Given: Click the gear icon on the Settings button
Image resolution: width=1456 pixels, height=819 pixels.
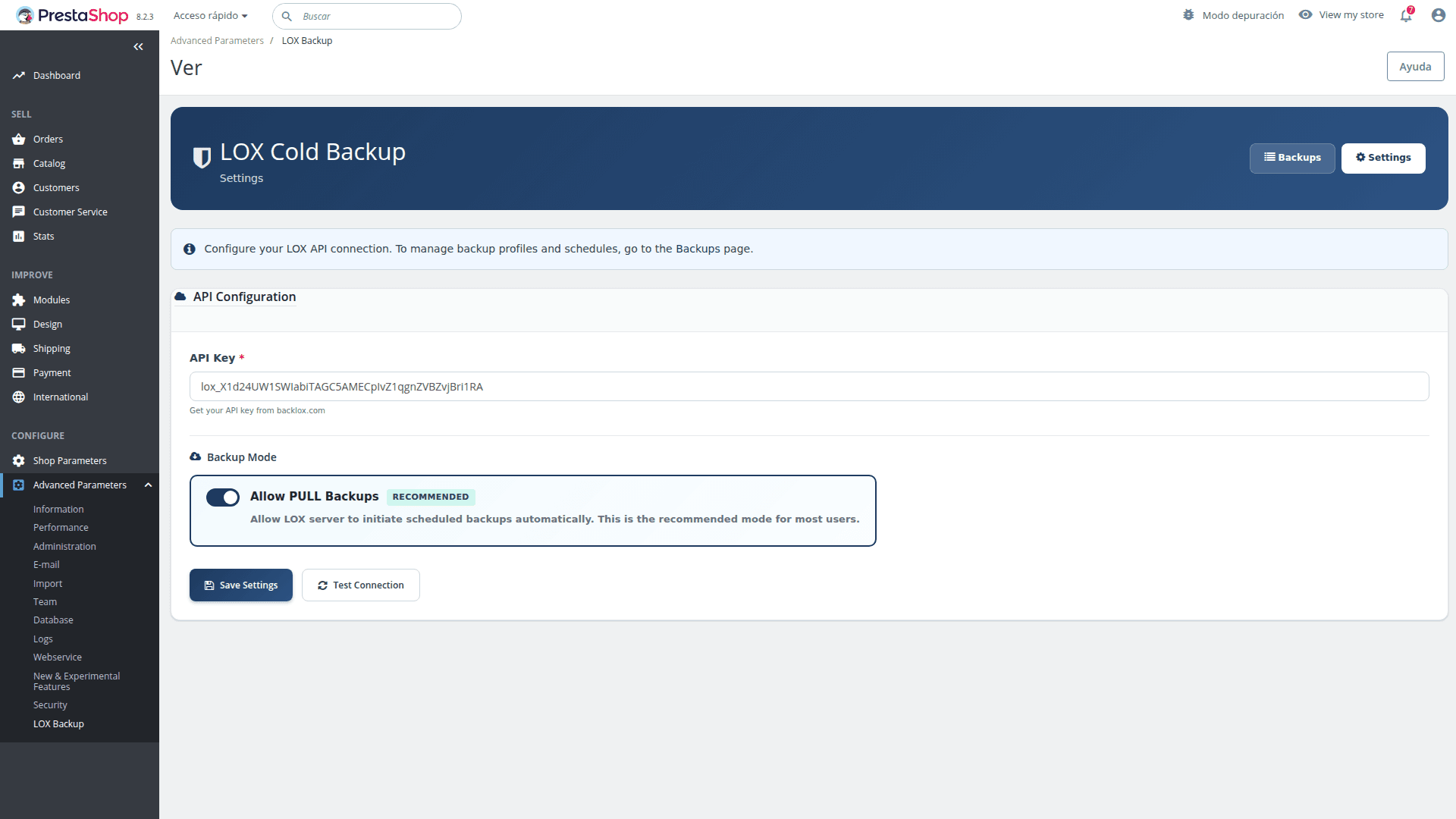Looking at the screenshot, I should [1360, 158].
